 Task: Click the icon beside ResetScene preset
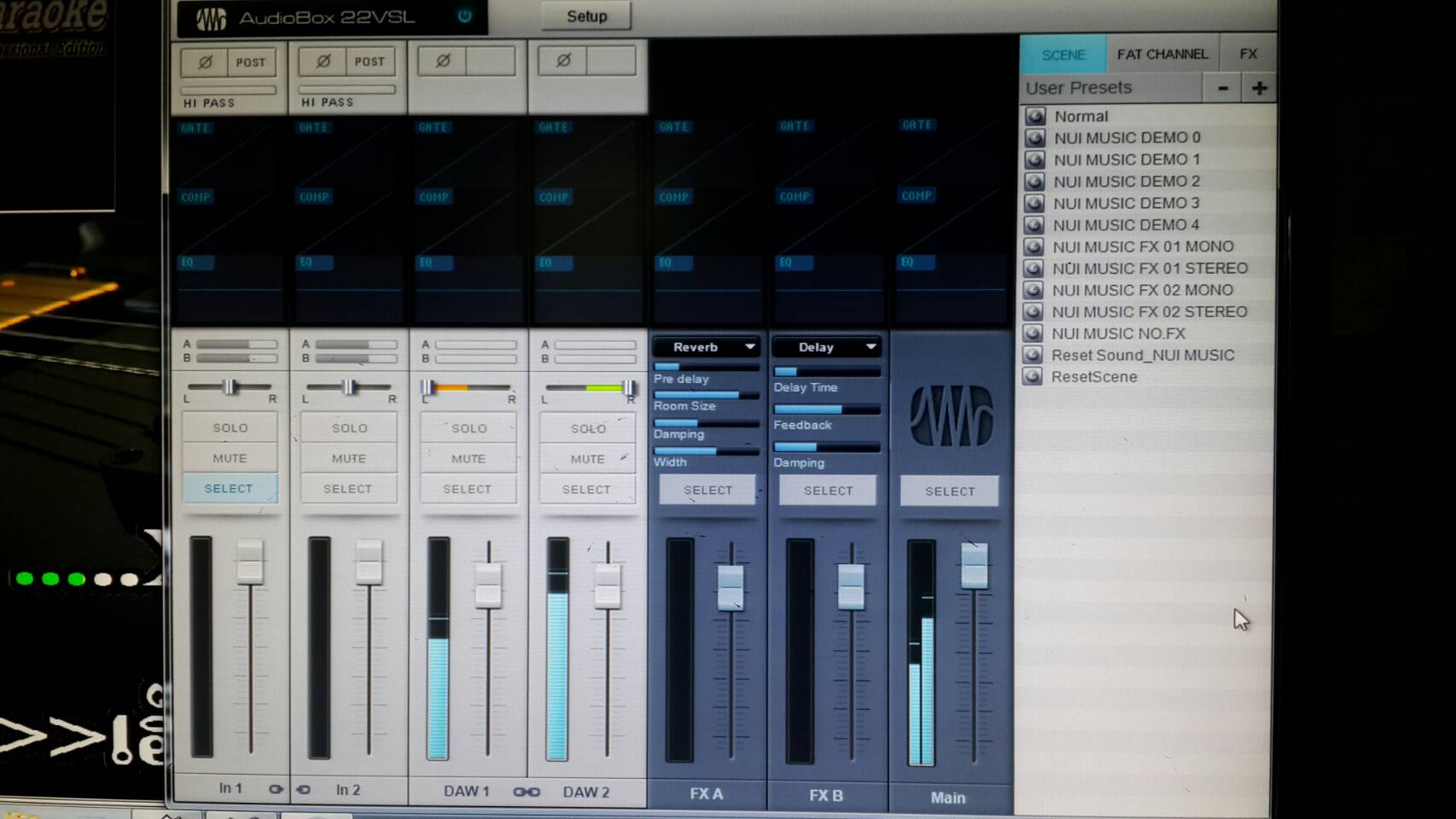1033,376
